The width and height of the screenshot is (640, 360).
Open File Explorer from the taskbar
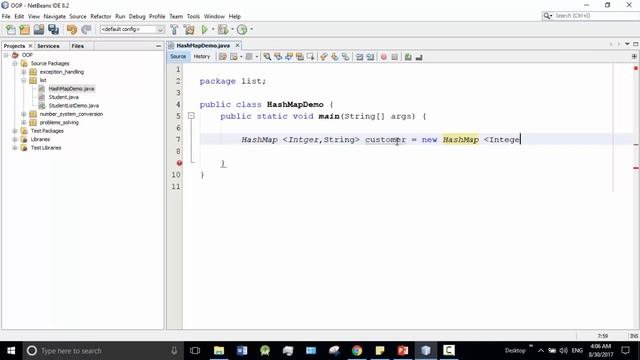[x=219, y=351]
